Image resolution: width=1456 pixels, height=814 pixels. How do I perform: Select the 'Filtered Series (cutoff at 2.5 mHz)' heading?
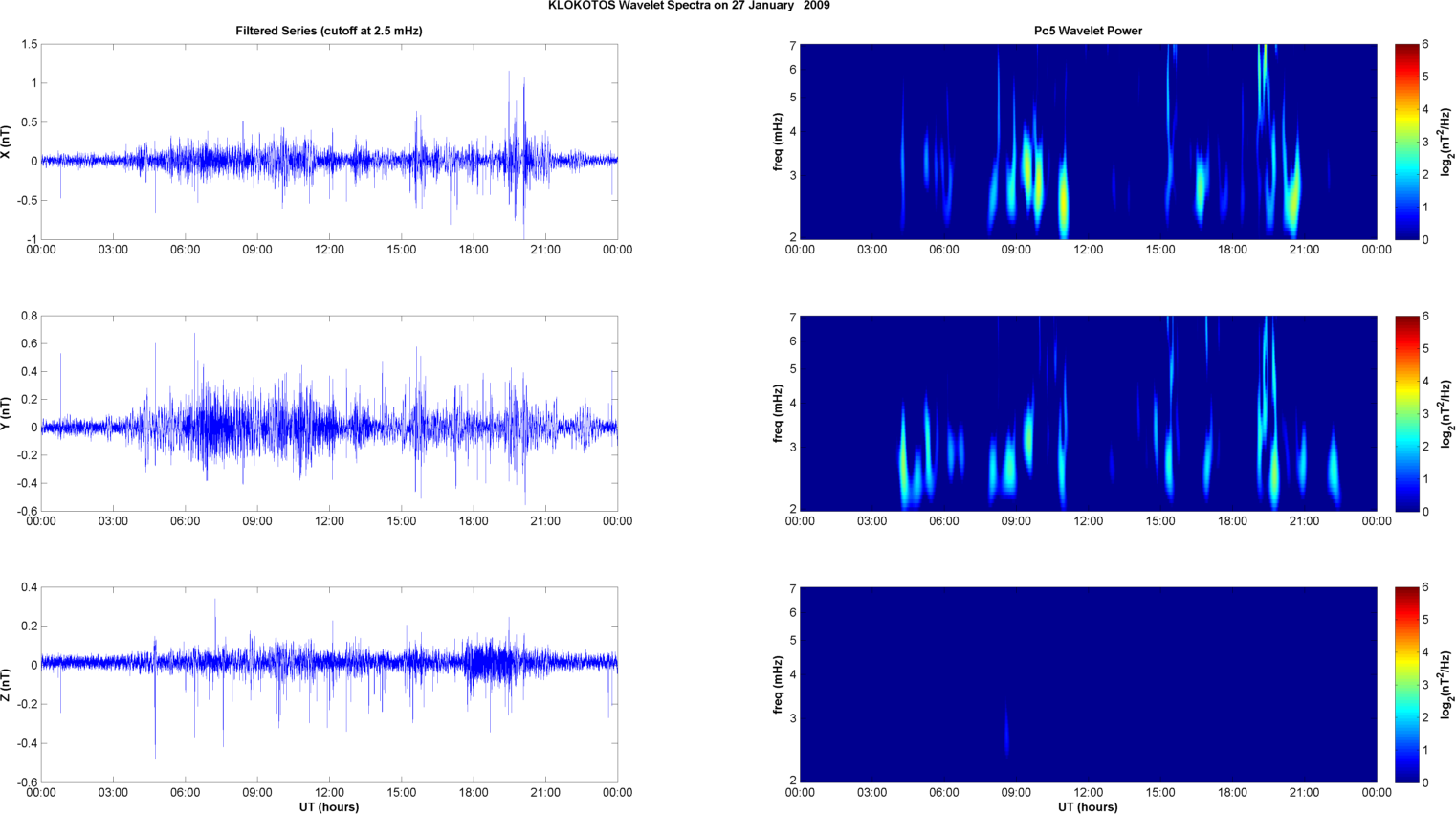coord(329,31)
